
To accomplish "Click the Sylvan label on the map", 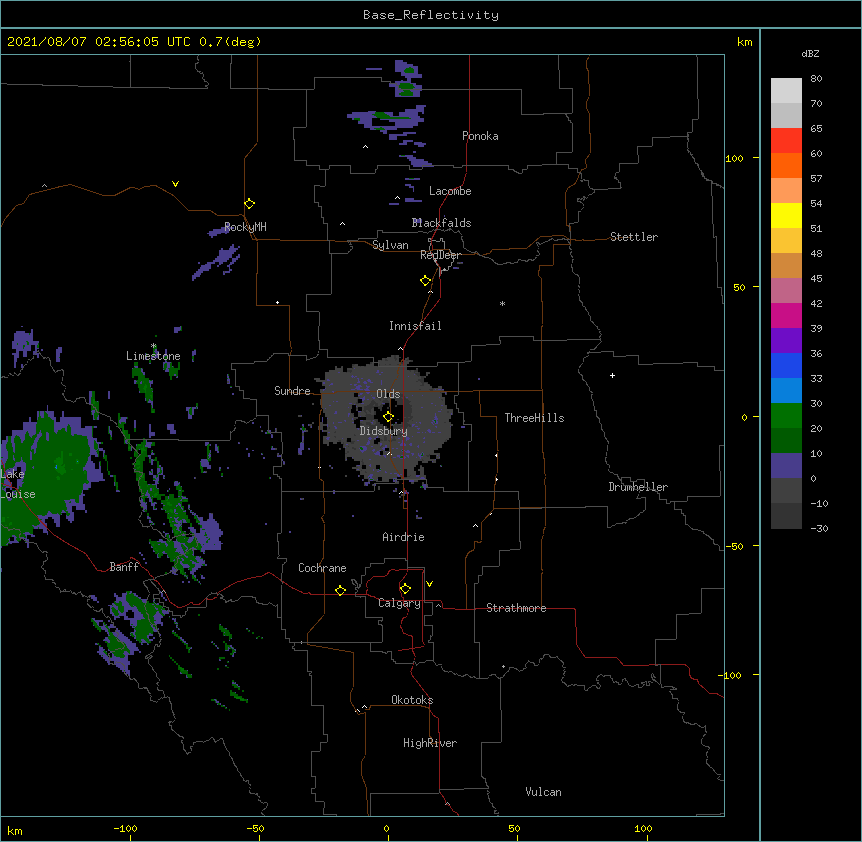I will tap(390, 245).
